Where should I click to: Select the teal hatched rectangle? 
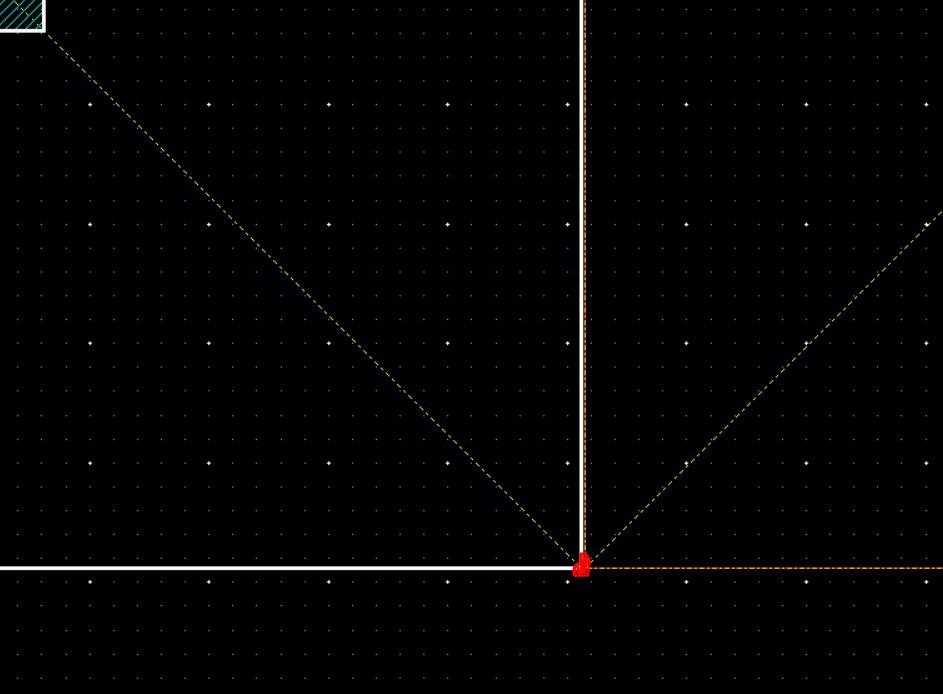pos(20,13)
